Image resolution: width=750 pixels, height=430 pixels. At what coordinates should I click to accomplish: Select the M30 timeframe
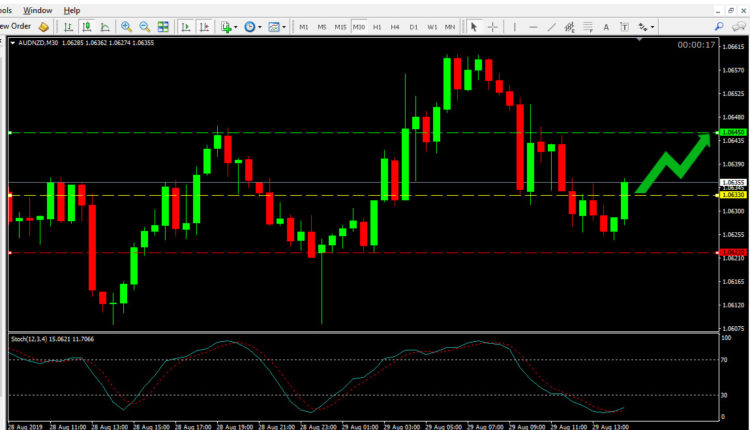[359, 27]
